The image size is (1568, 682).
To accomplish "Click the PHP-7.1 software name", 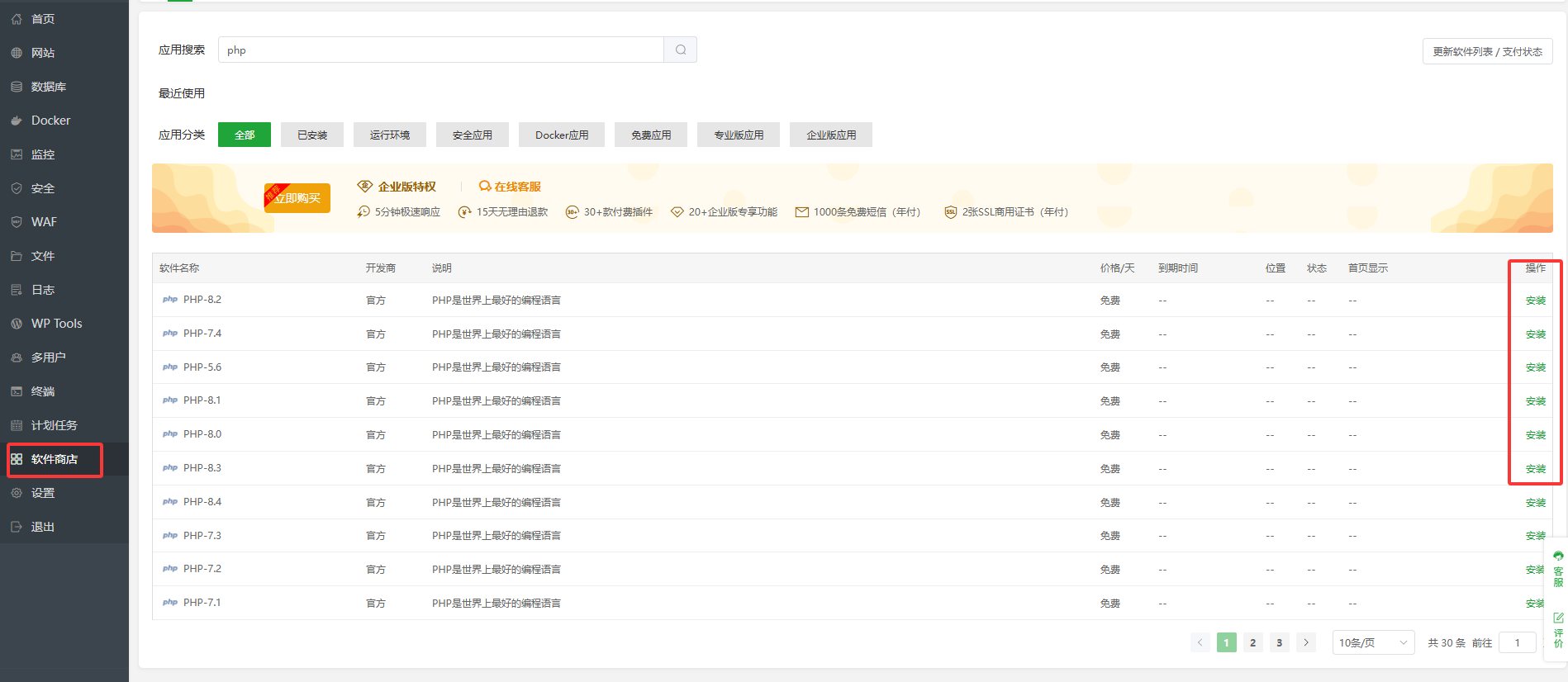I will pos(202,603).
